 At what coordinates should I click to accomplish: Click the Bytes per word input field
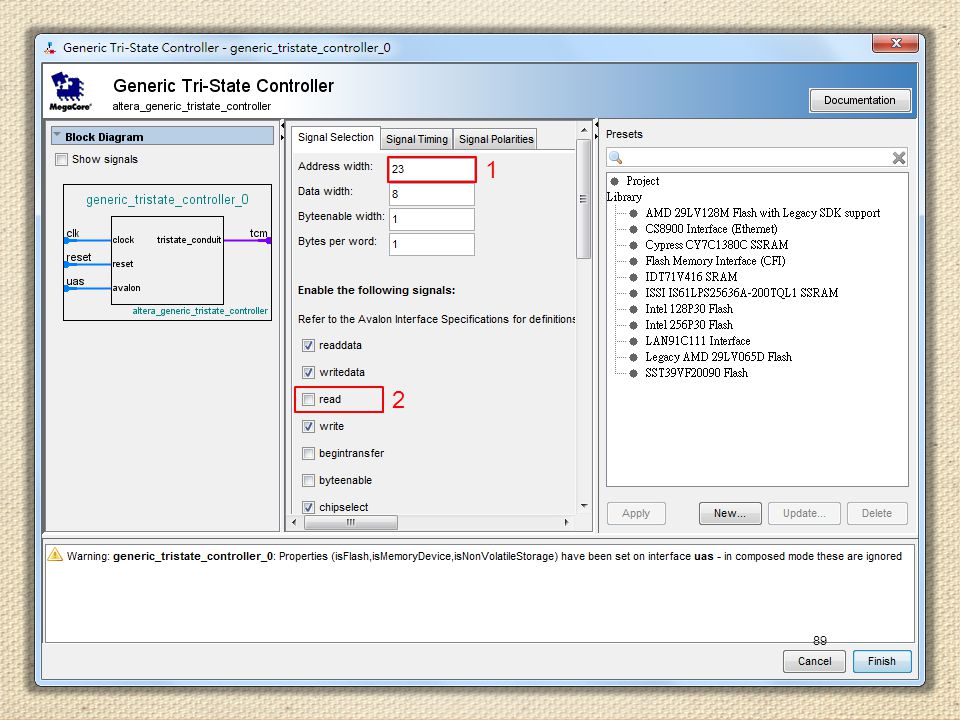(432, 244)
